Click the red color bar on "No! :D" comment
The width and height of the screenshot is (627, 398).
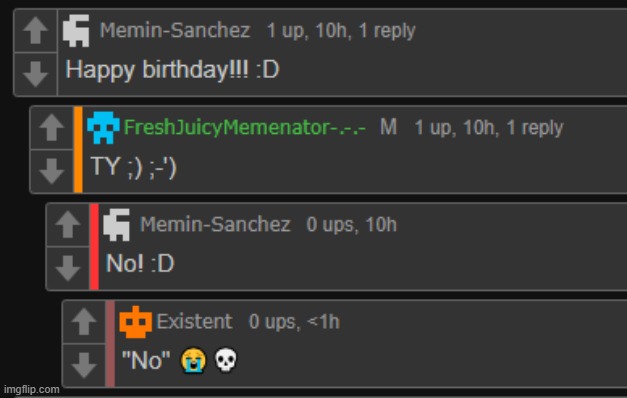(x=94, y=246)
